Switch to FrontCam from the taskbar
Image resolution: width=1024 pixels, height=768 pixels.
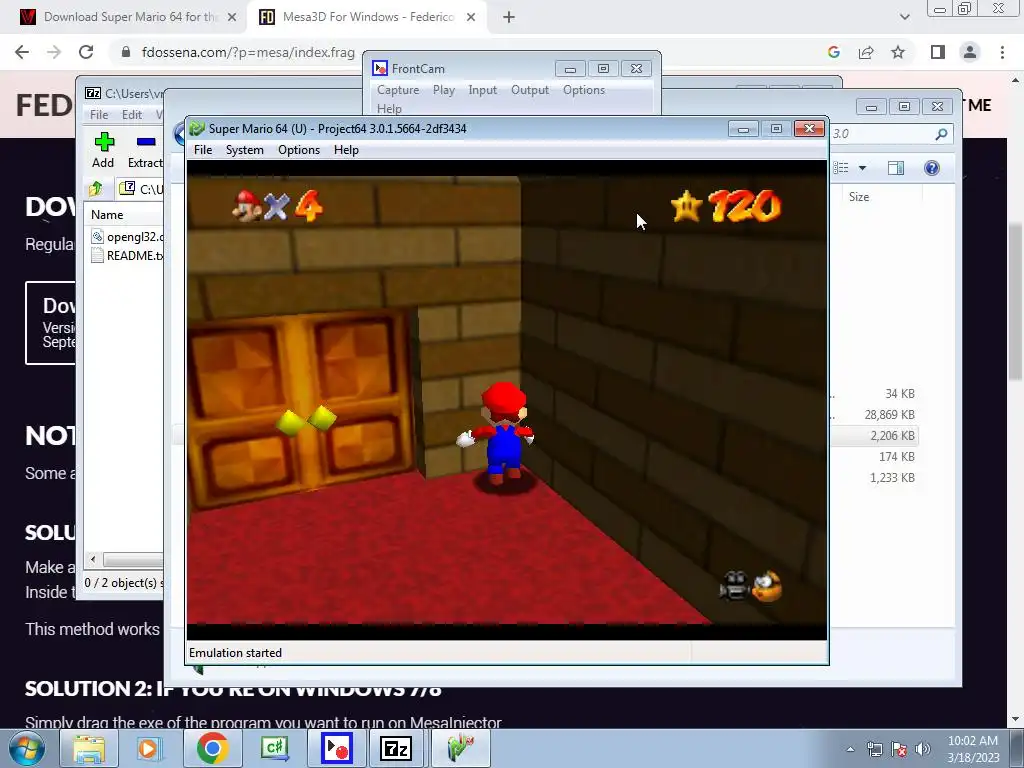pyautogui.click(x=336, y=748)
